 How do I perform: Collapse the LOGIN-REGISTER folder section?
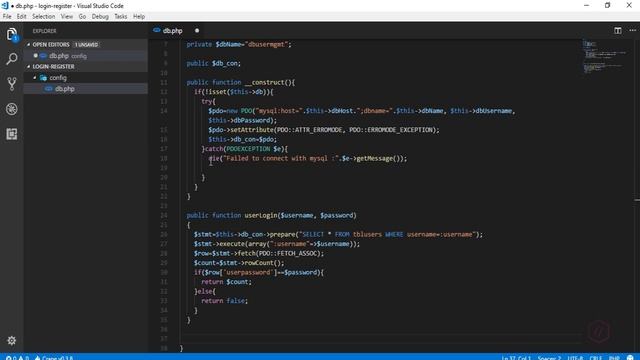(x=29, y=67)
